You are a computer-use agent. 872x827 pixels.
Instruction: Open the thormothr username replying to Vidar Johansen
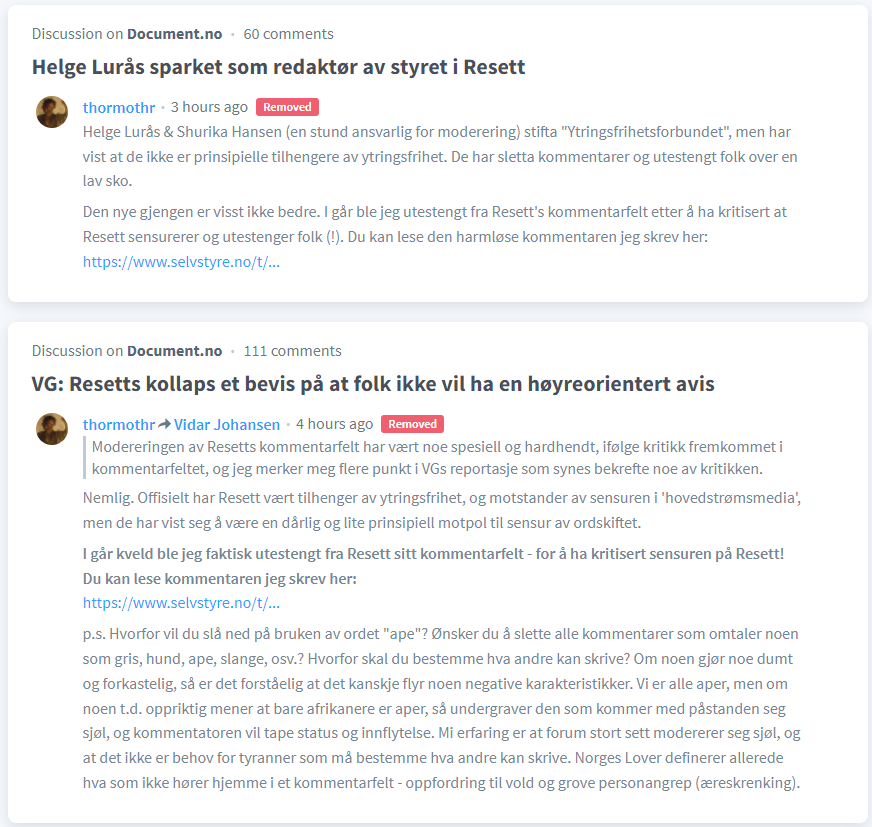coord(119,424)
